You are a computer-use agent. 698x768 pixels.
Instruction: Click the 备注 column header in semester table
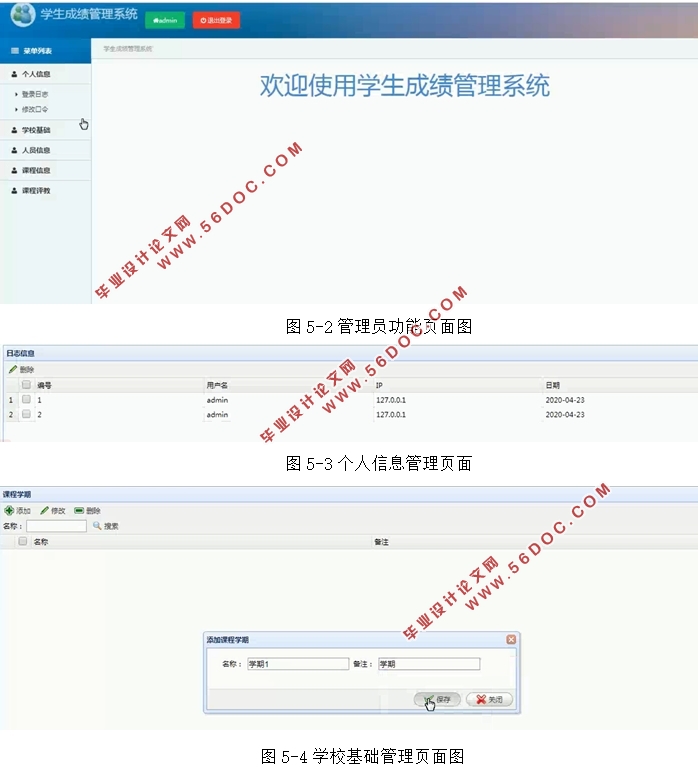point(381,542)
